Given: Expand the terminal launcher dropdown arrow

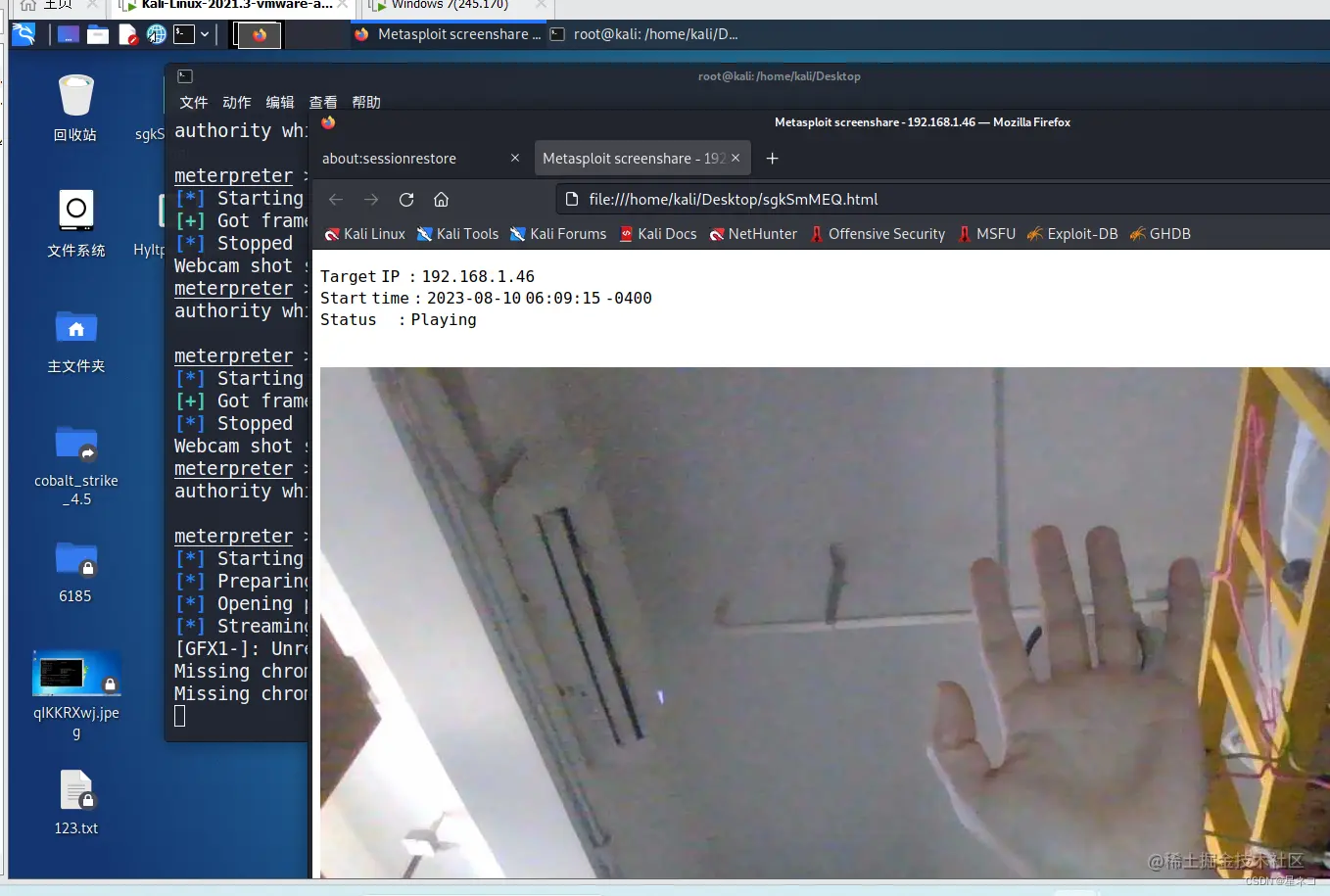Looking at the screenshot, I should [205, 34].
